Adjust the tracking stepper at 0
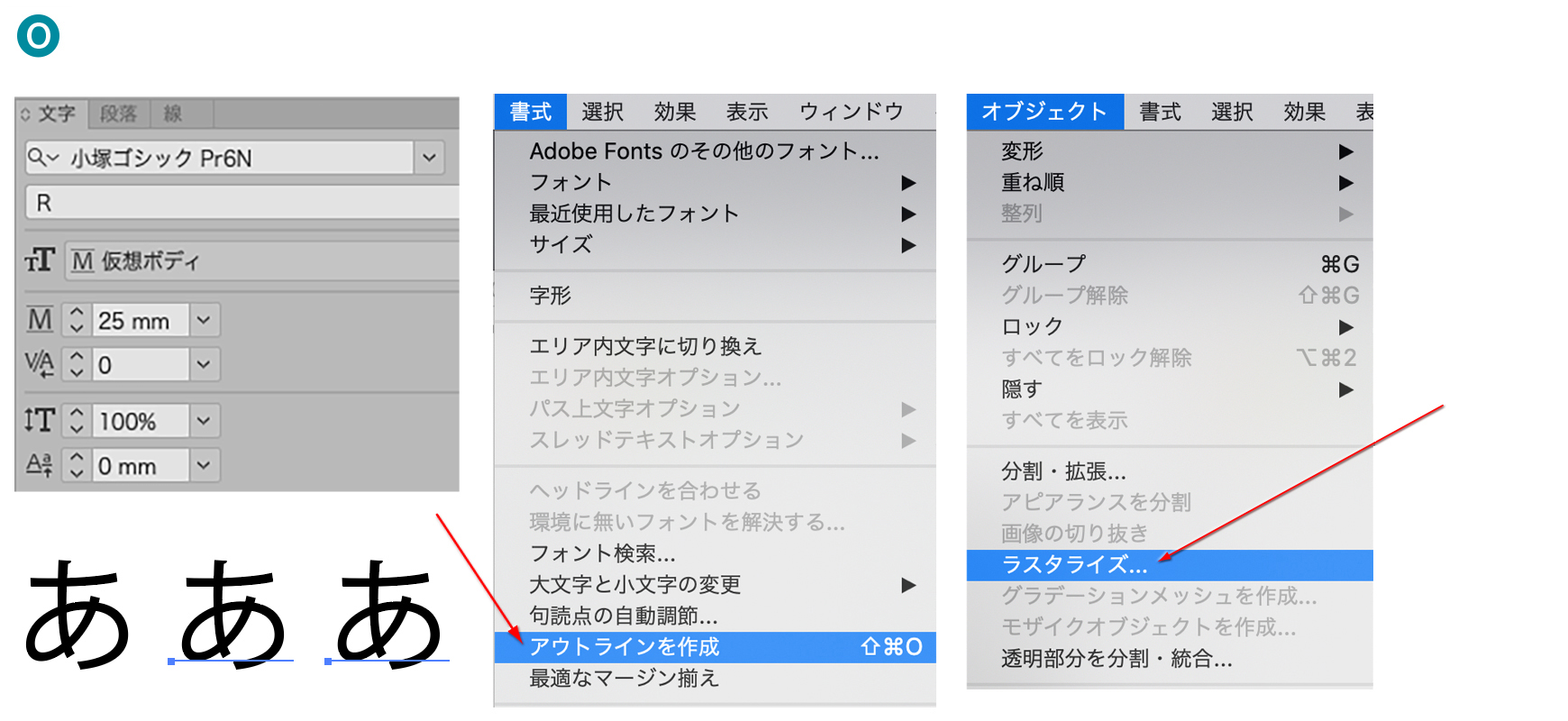This screenshot has width=1568, height=721. [x=77, y=364]
